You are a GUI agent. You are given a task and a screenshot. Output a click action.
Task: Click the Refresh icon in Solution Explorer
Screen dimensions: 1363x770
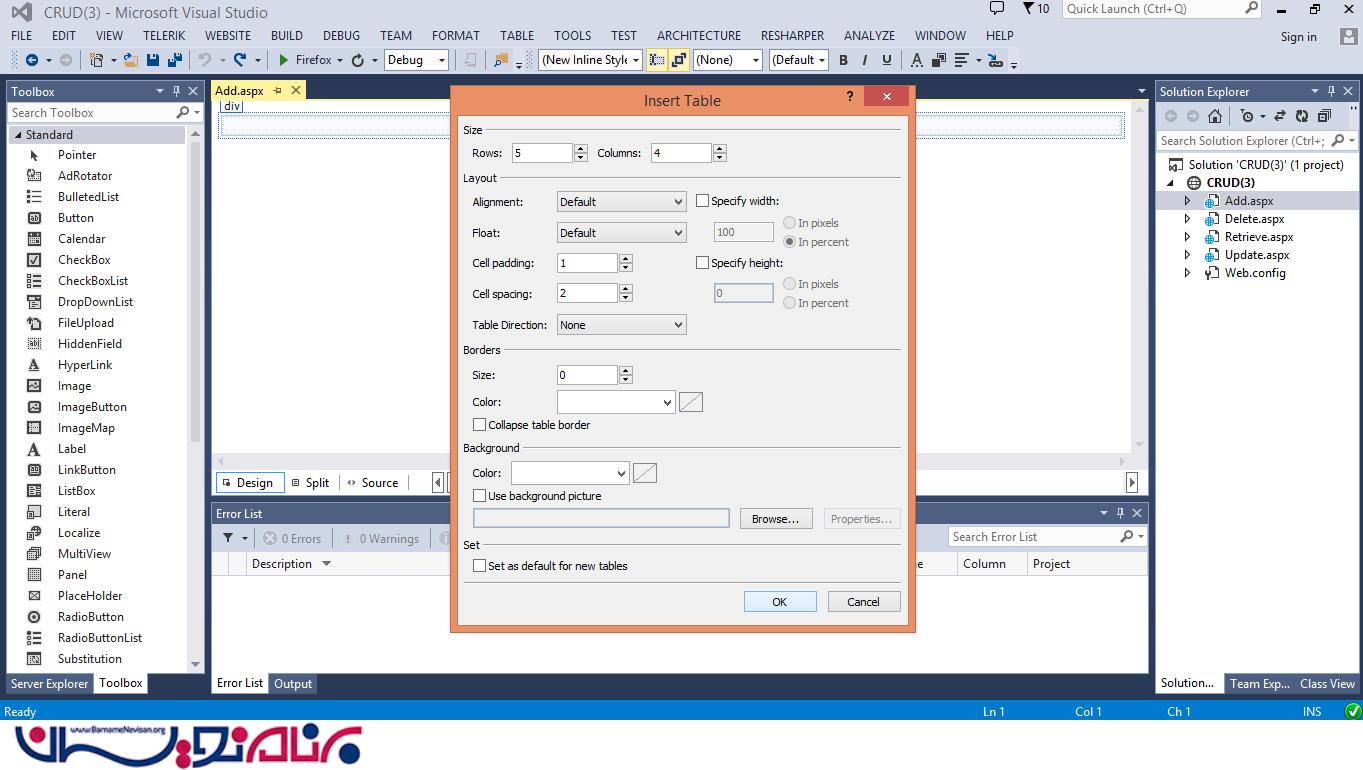click(x=1301, y=117)
